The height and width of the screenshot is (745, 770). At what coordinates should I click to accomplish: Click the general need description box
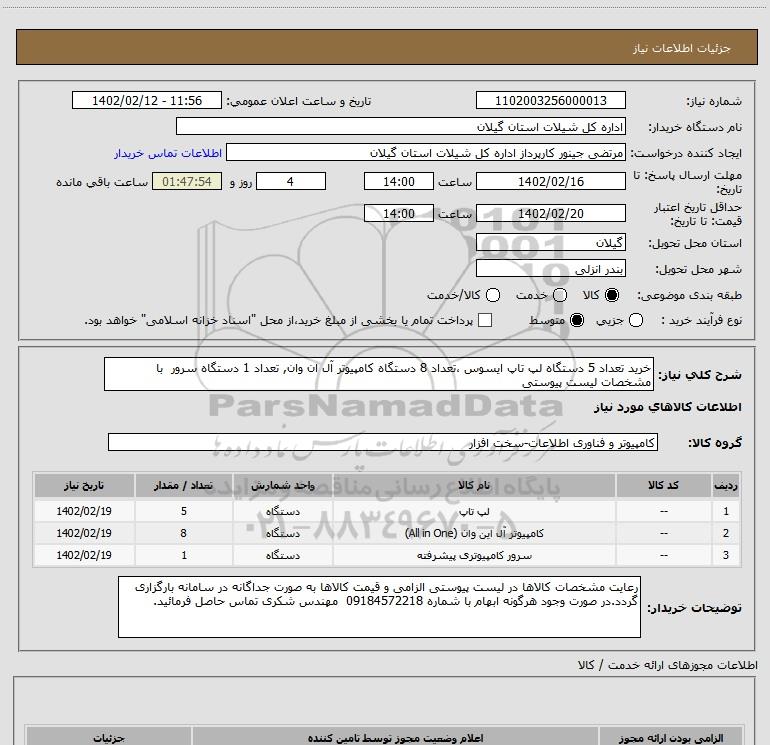point(379,375)
